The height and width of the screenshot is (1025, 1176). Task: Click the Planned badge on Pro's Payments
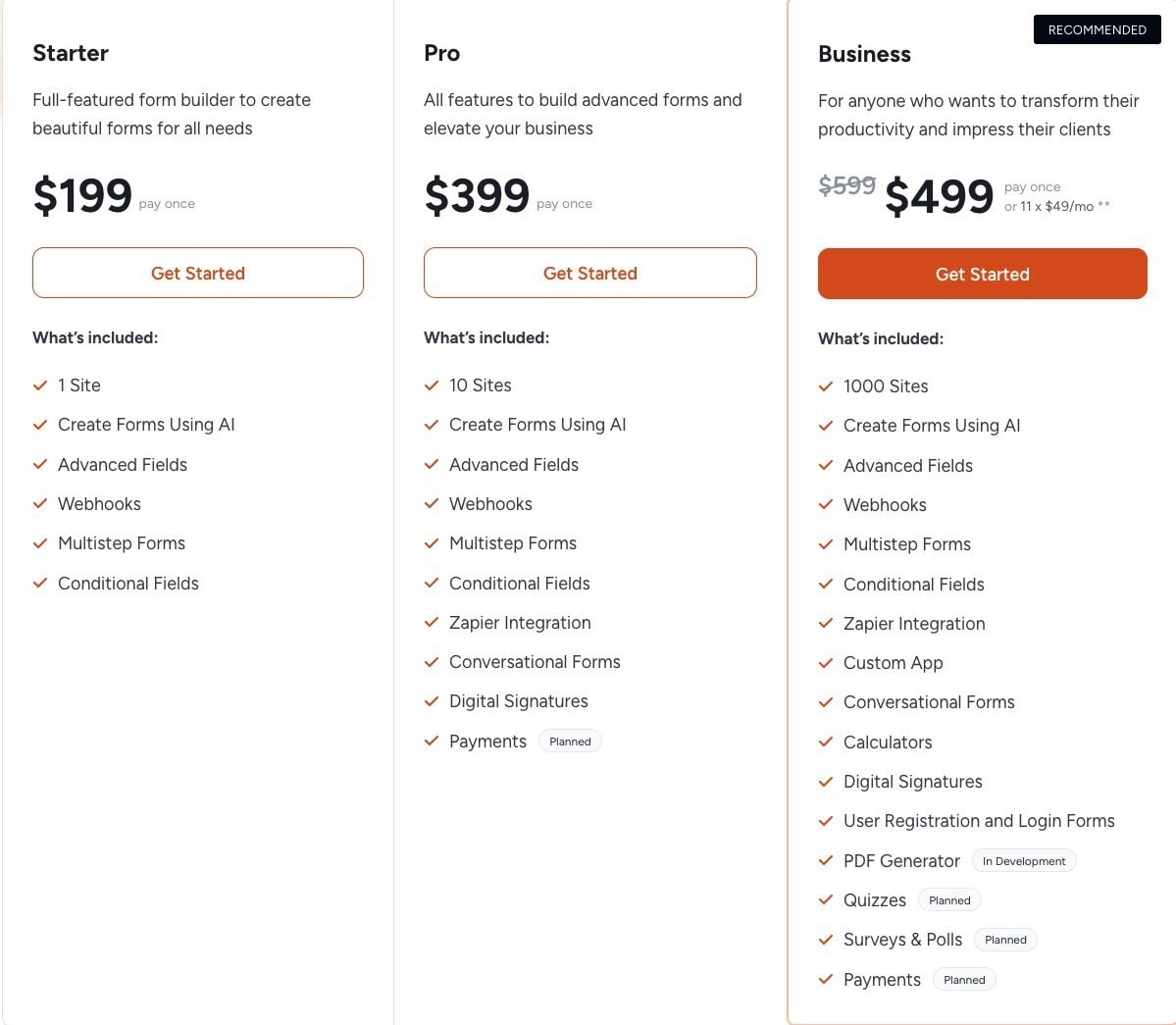click(x=570, y=742)
